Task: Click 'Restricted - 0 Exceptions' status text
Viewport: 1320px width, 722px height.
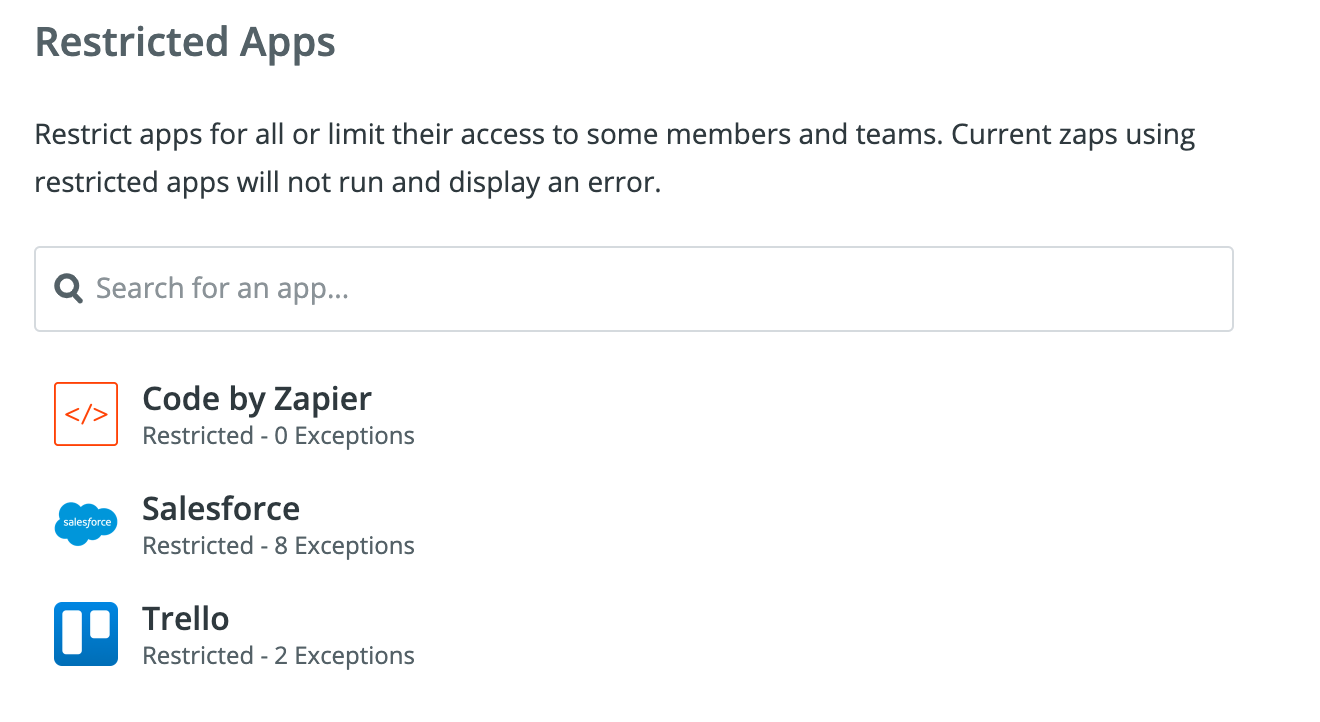Action: 279,436
